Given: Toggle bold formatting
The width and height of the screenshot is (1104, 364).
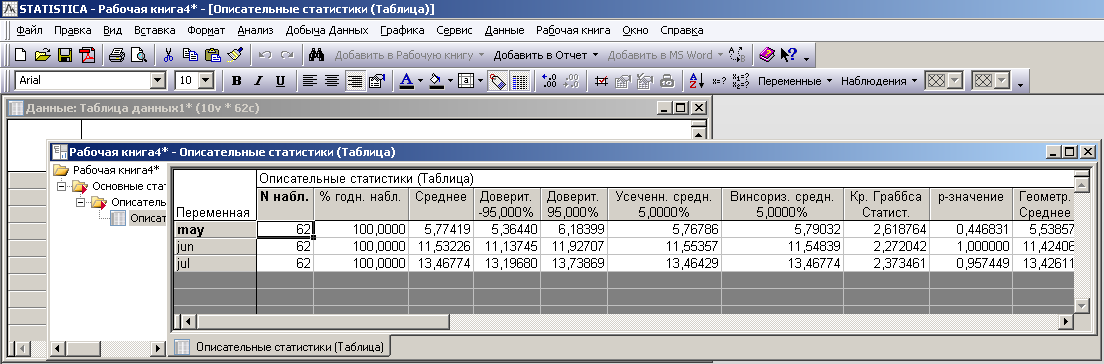Looking at the screenshot, I should point(237,81).
